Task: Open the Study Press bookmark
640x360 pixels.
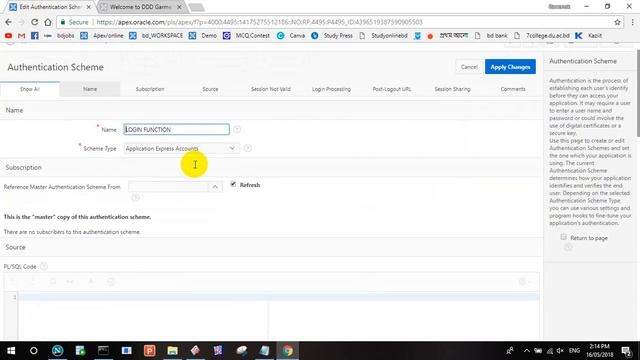Action: click(x=332, y=36)
